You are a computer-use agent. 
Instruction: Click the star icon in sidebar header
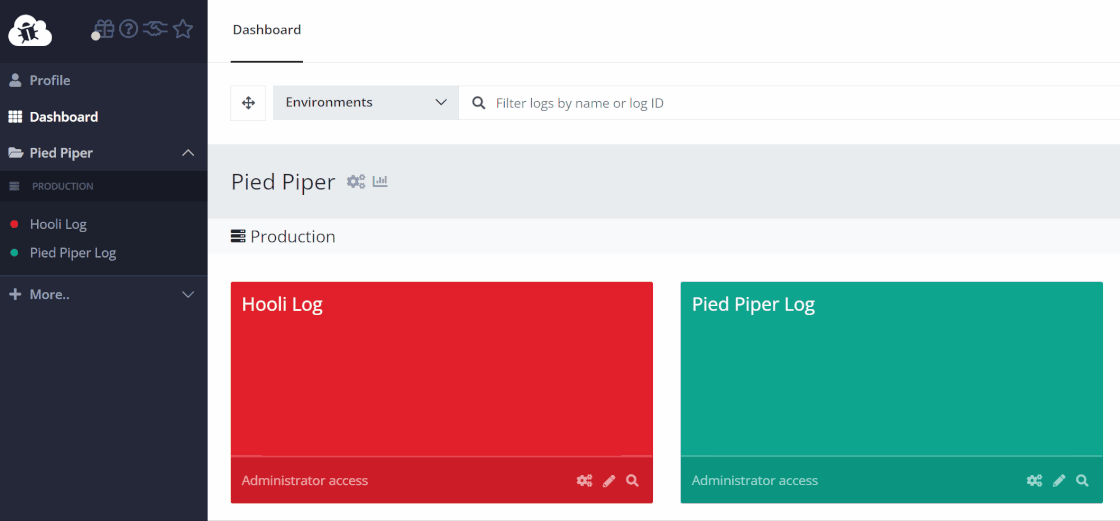click(x=183, y=29)
